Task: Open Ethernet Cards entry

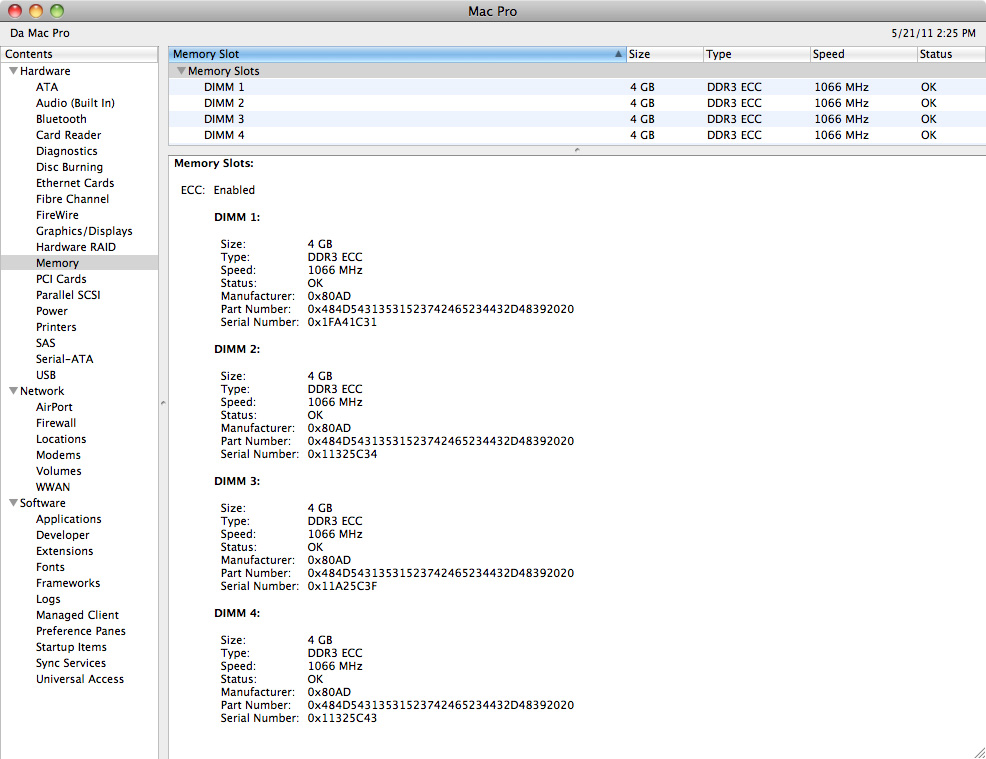Action: 75,183
